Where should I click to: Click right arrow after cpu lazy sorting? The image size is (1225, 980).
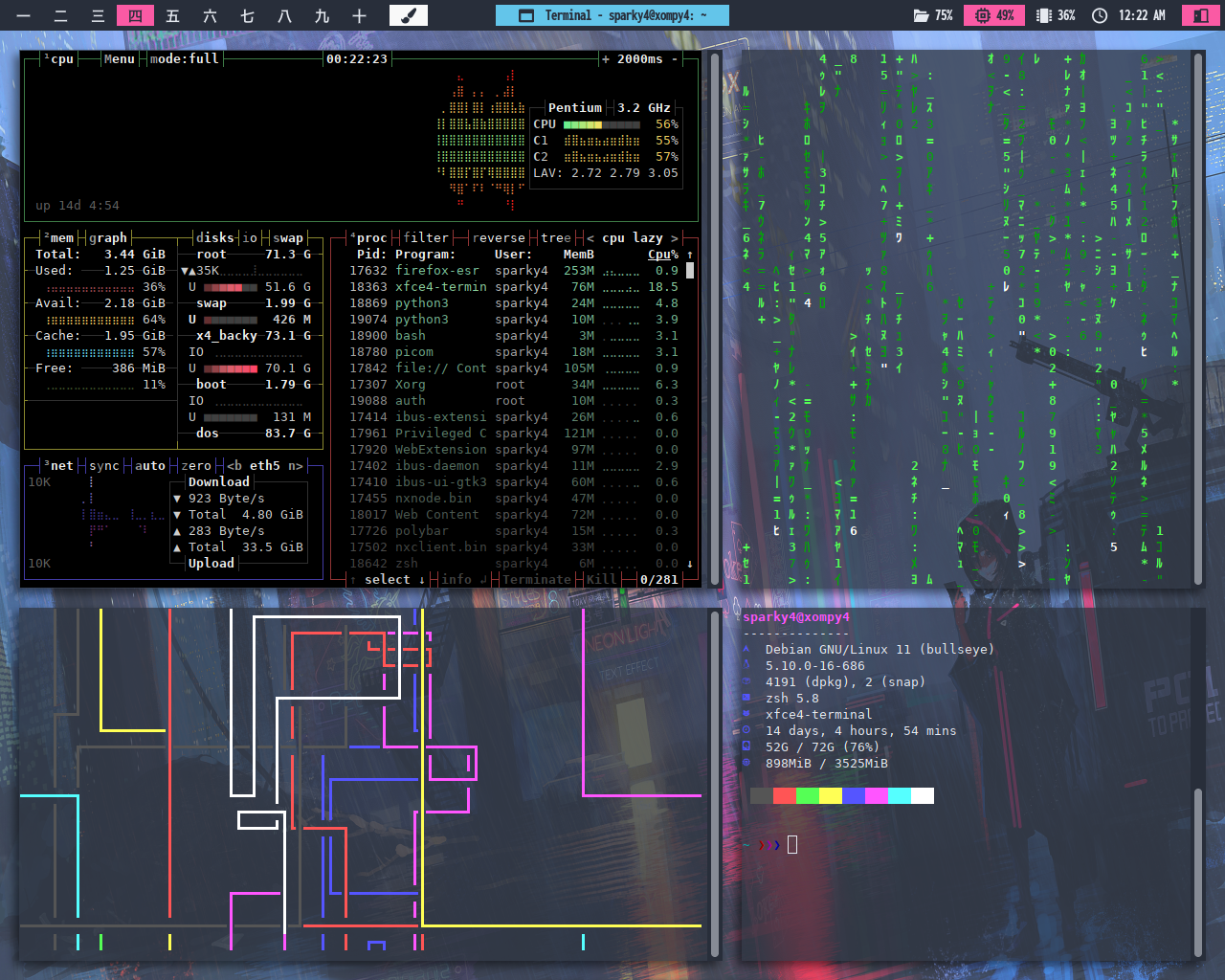674,238
